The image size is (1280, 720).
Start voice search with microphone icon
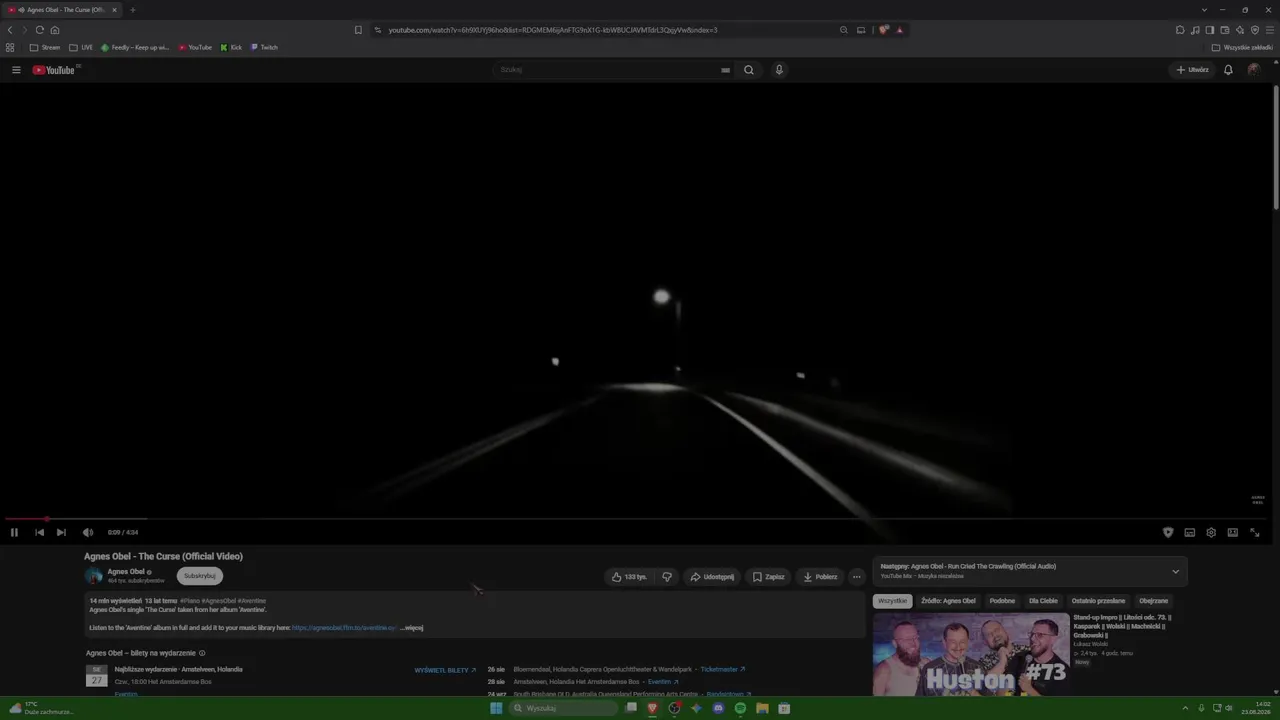tap(779, 70)
